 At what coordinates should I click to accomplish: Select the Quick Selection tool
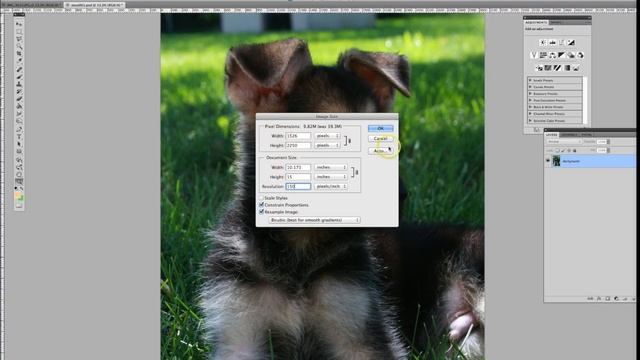coord(19,46)
